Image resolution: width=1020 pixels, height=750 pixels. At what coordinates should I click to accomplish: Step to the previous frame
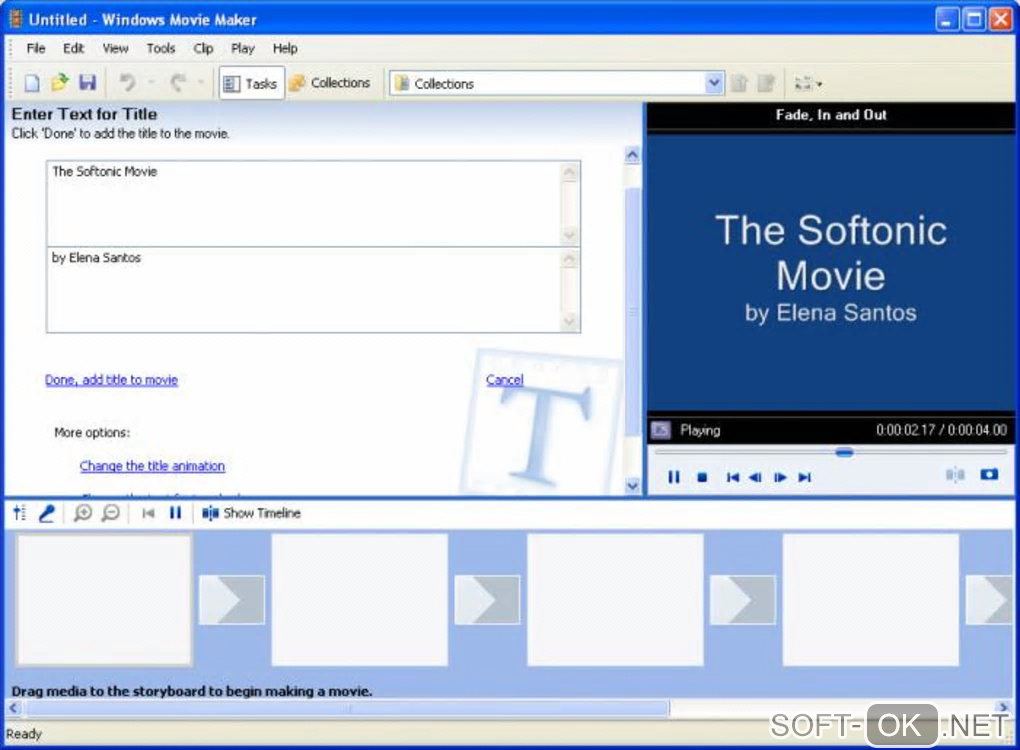click(x=755, y=477)
